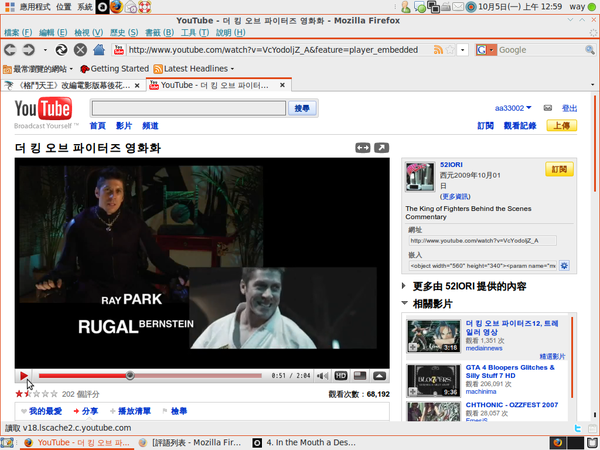Click the red play button on the player
600x450 pixels.
[x=24, y=376]
